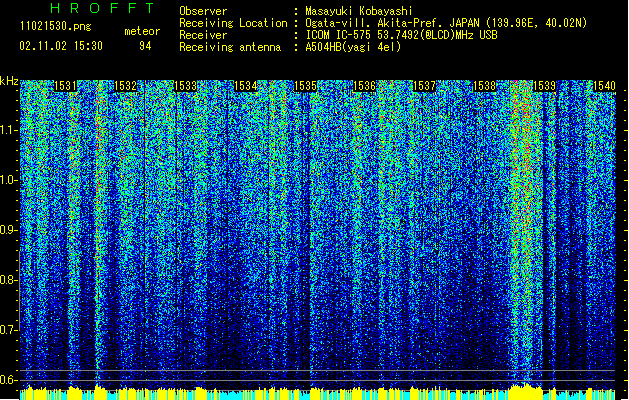Image resolution: width=629 pixels, height=400 pixels.
Task: Click the name Masayuki Kobayashi
Action: point(359,11)
